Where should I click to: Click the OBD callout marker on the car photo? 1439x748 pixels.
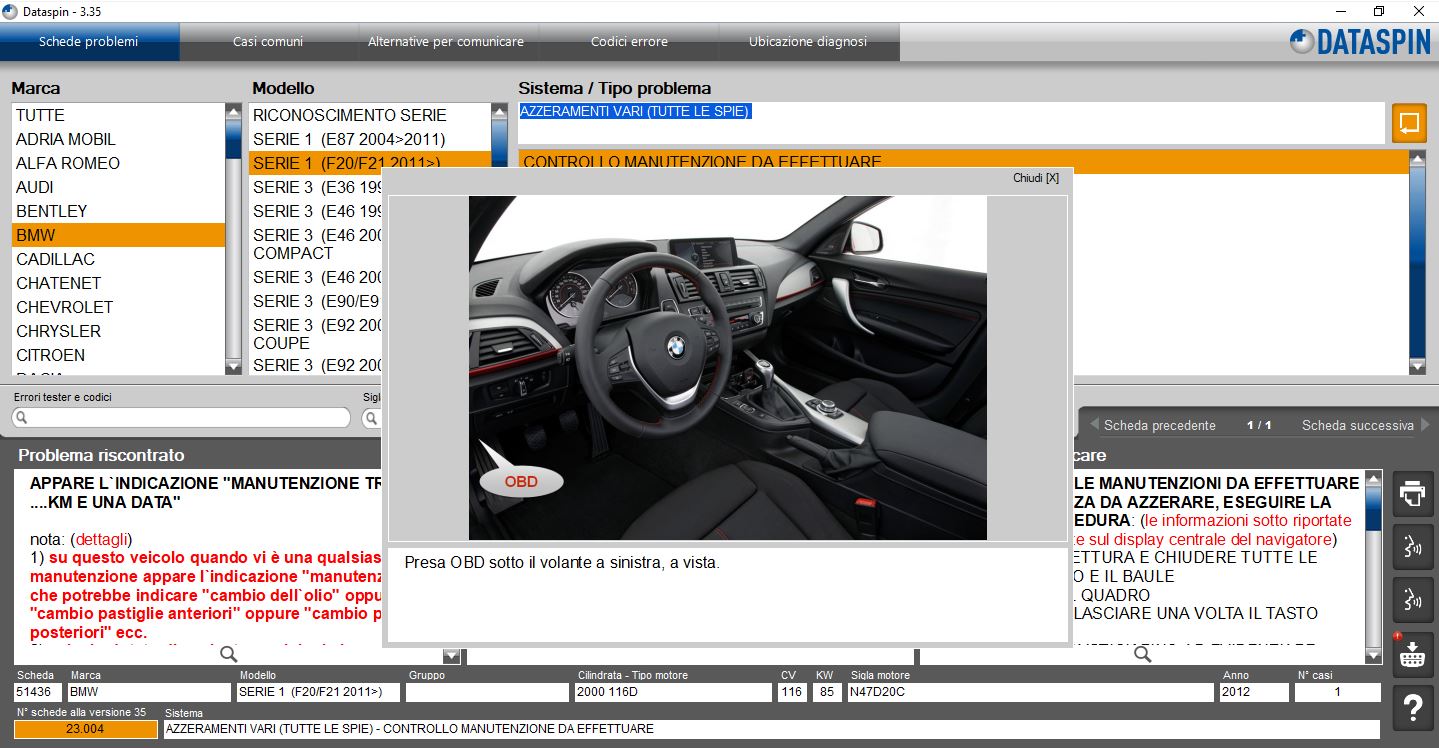[521, 481]
